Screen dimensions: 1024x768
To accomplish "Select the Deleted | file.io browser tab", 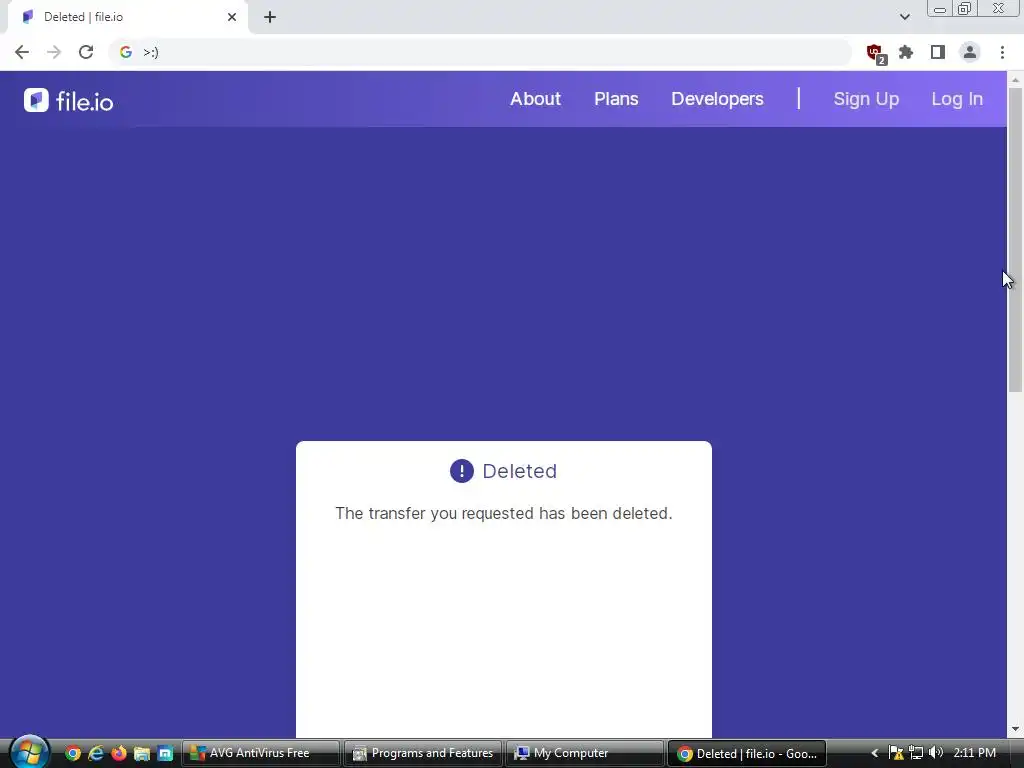I will [x=127, y=17].
